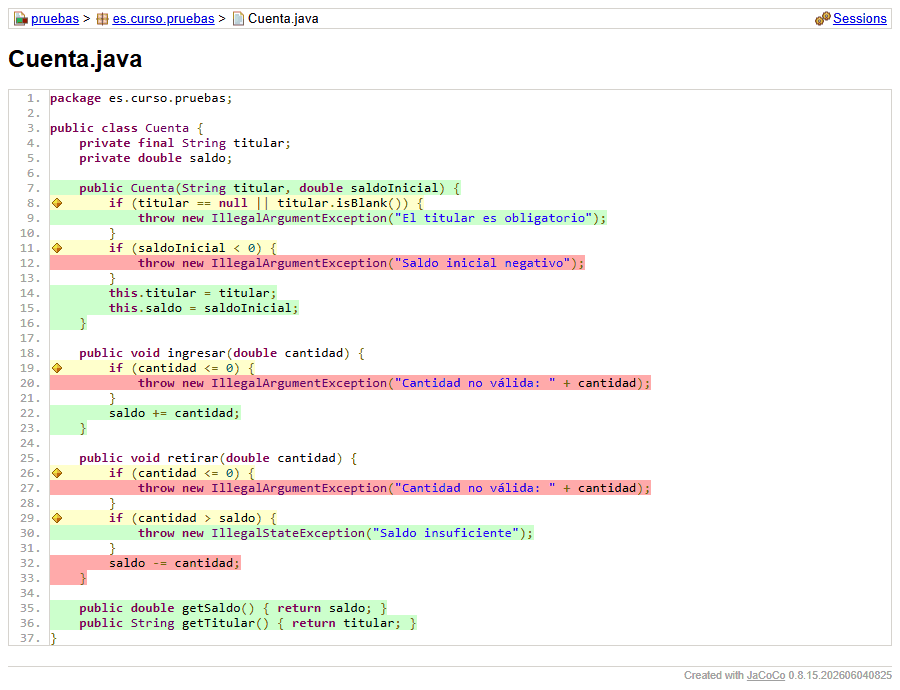Click the branch diamond on line 29
This screenshot has height=690, width=900.
[x=57, y=518]
